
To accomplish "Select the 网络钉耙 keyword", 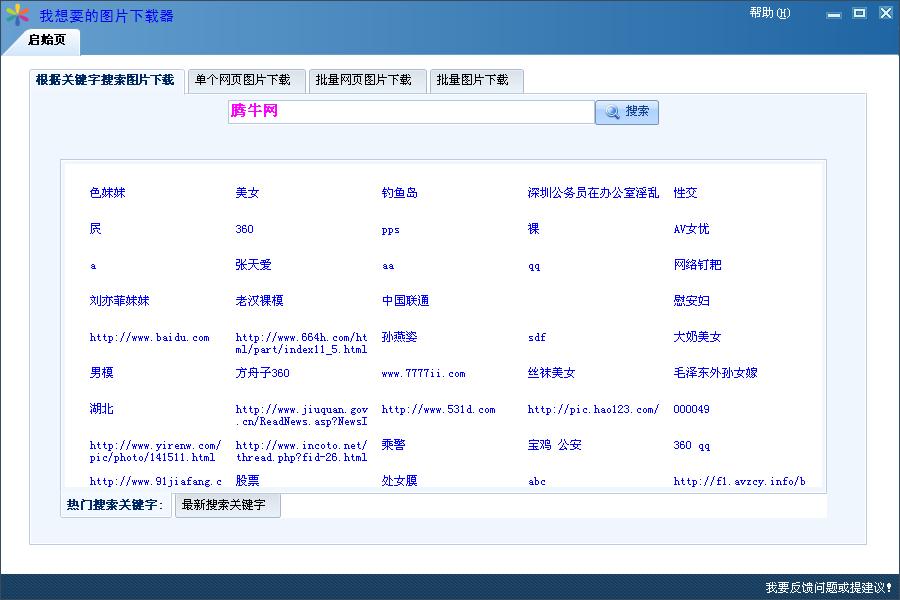I will [697, 265].
